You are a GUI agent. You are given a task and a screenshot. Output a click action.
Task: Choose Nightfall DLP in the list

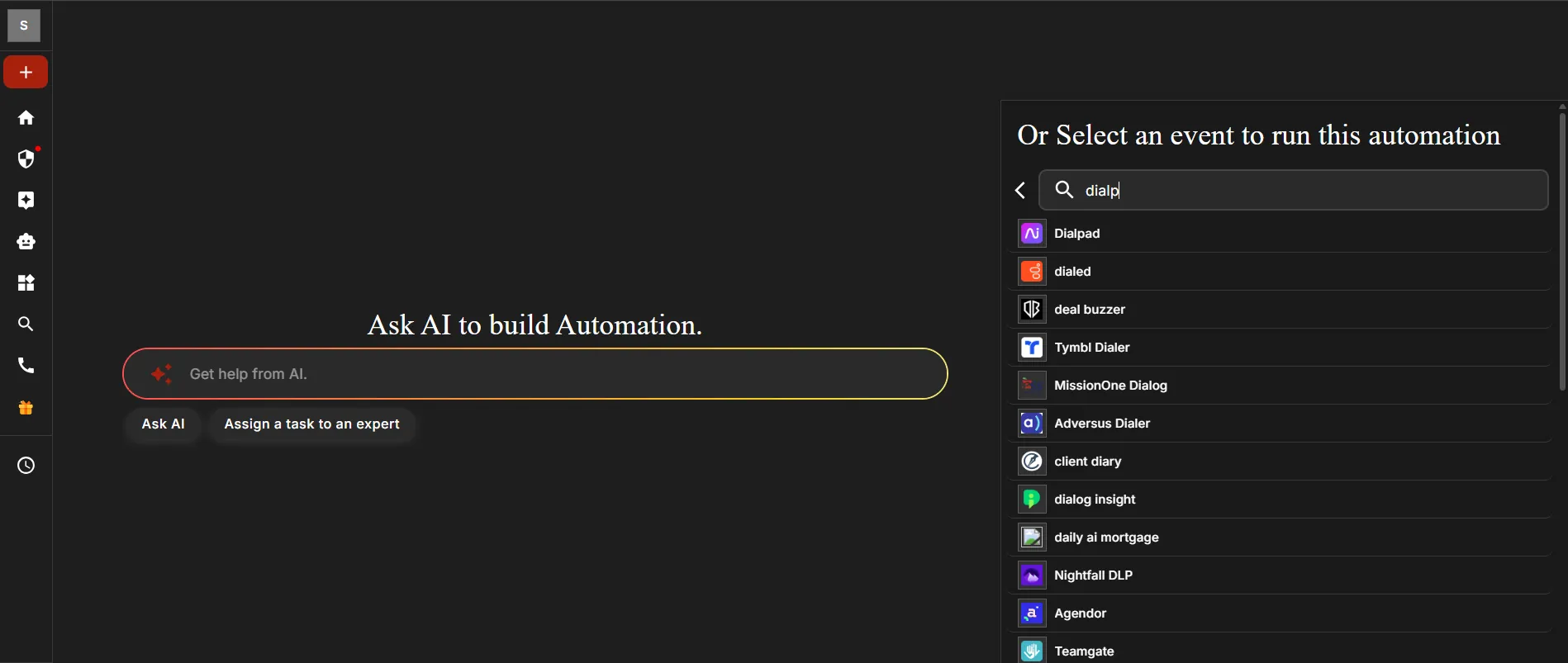1093,575
